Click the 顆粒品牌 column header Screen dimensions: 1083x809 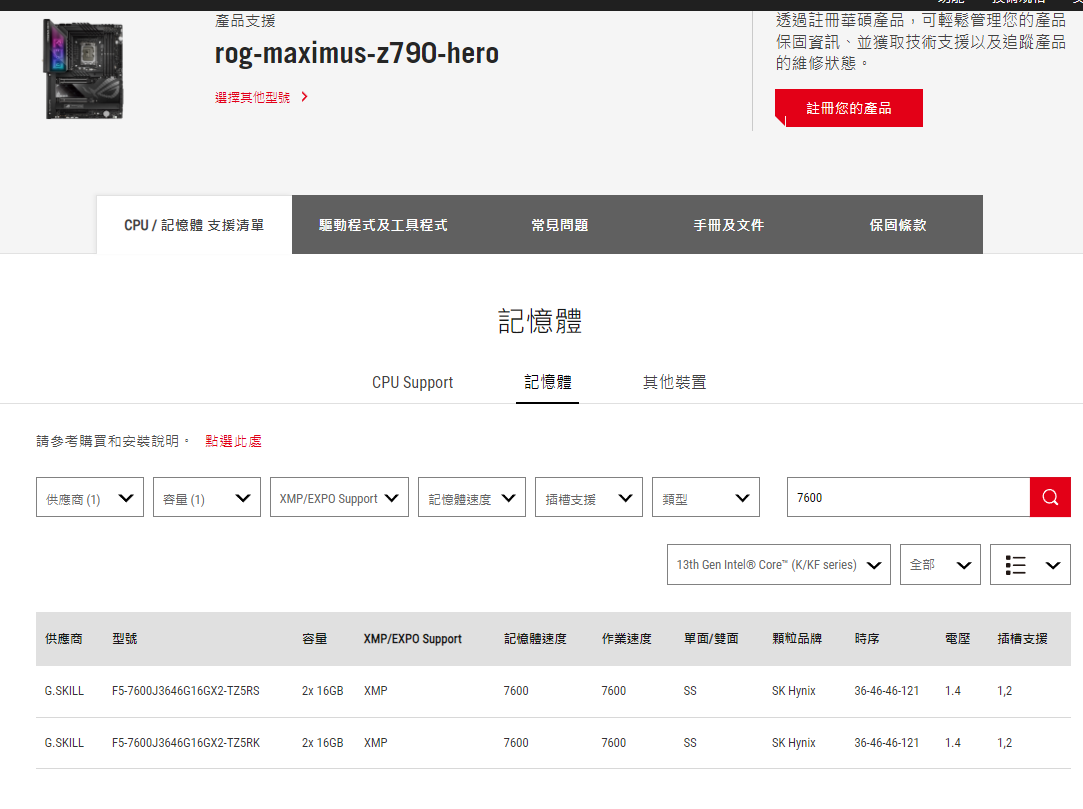tap(797, 638)
